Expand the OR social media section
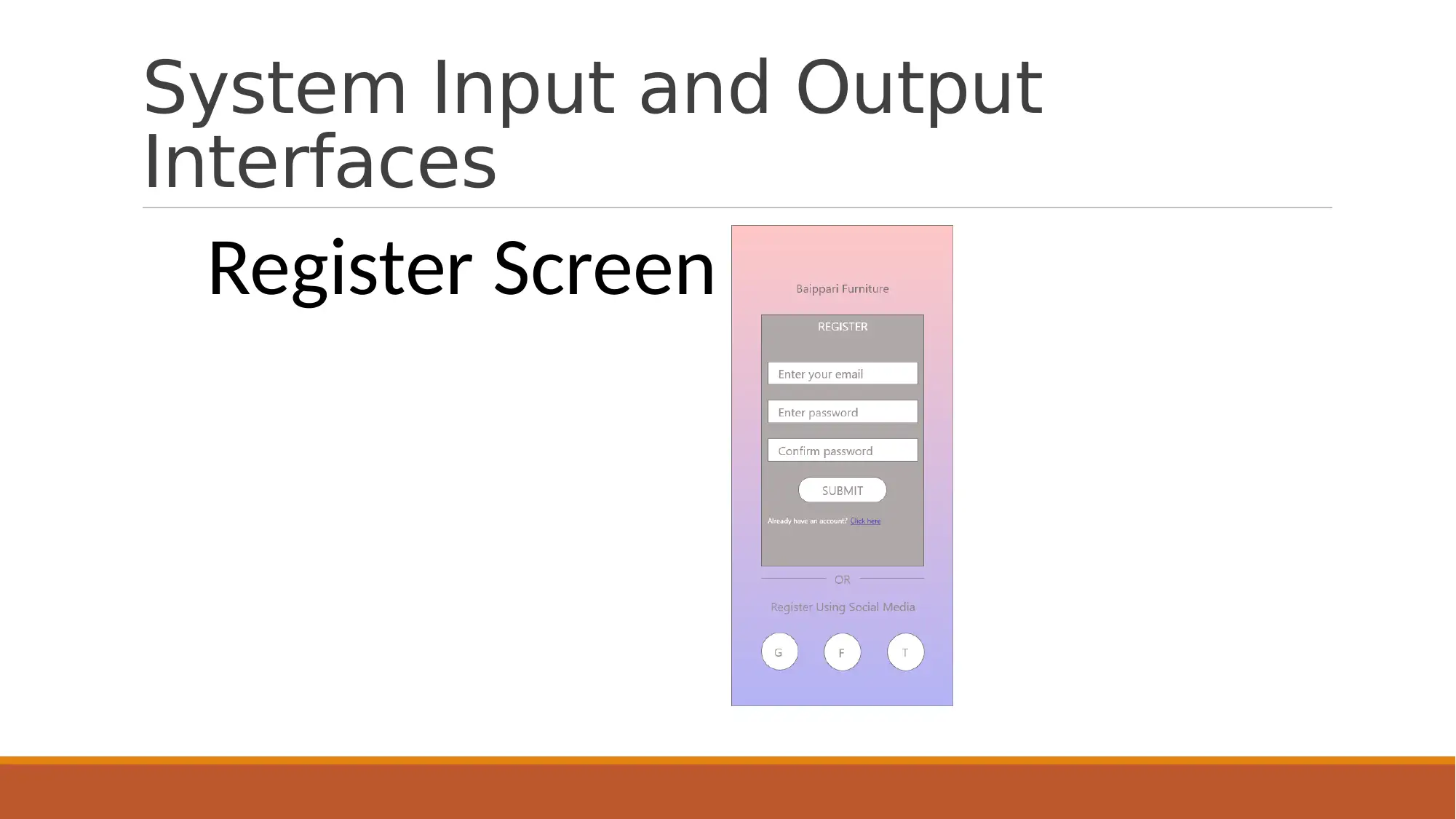This screenshot has width=1456, height=819. pos(842,579)
